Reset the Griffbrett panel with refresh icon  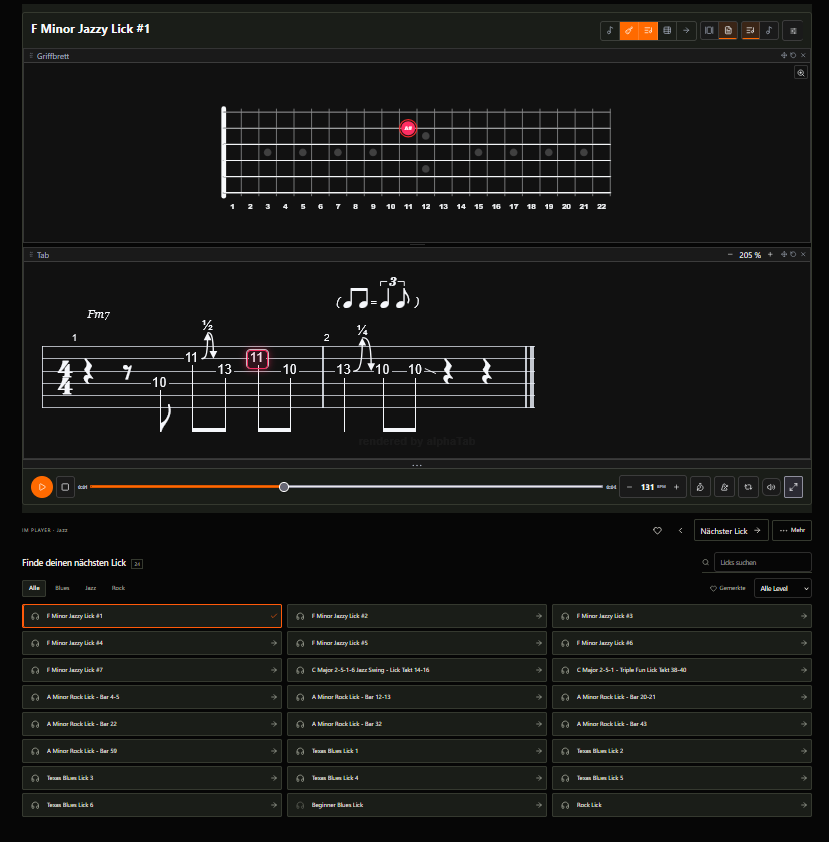[793, 55]
